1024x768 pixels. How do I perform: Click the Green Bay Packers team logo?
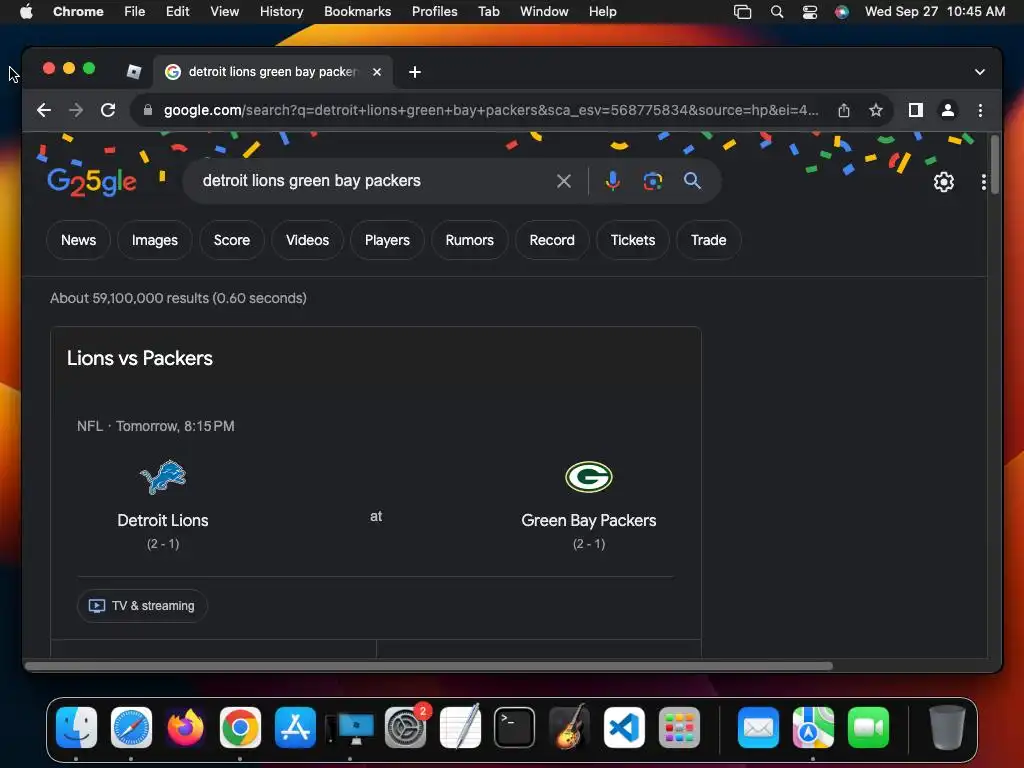point(588,477)
